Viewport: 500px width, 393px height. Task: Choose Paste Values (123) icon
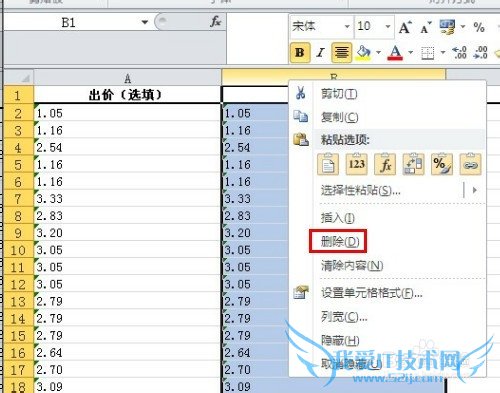(357, 164)
